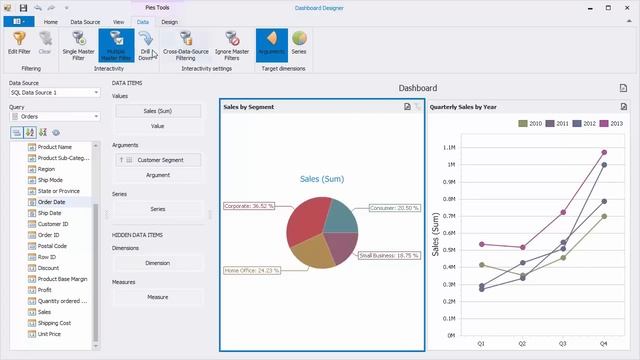Click the hidden Dimension placeholder
The image size is (640, 360).
click(158, 263)
